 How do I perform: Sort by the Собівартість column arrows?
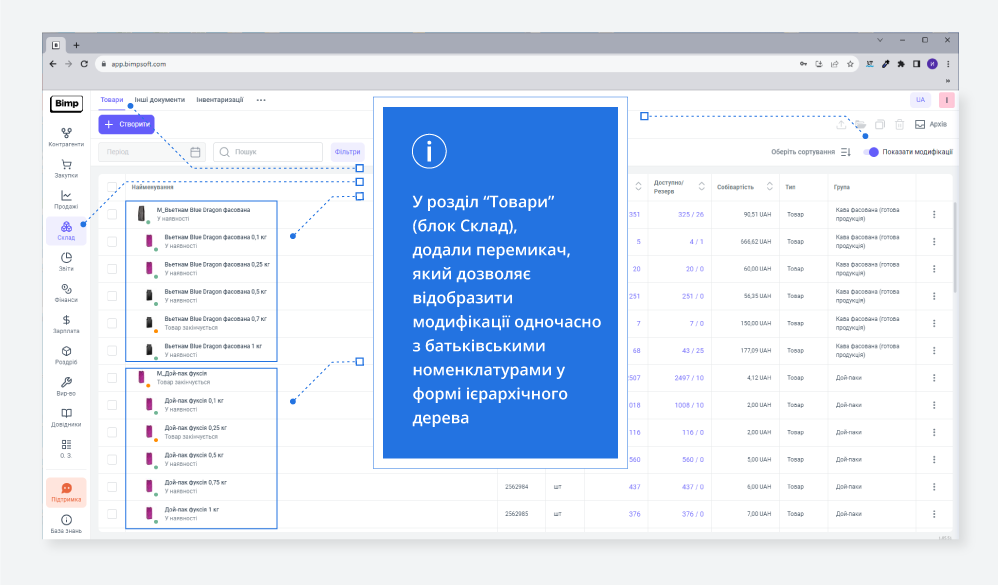point(770,187)
